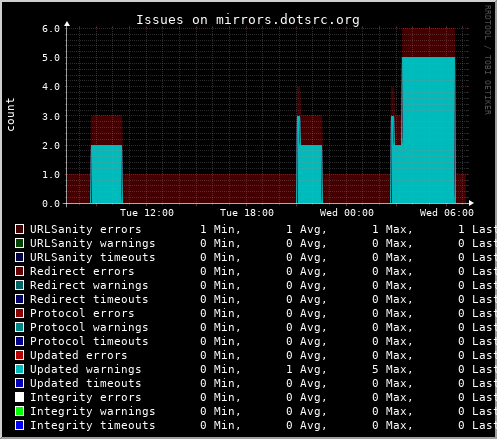497x439 pixels.
Task: Click the Tue 12:00 time axis label
Action: (147, 213)
